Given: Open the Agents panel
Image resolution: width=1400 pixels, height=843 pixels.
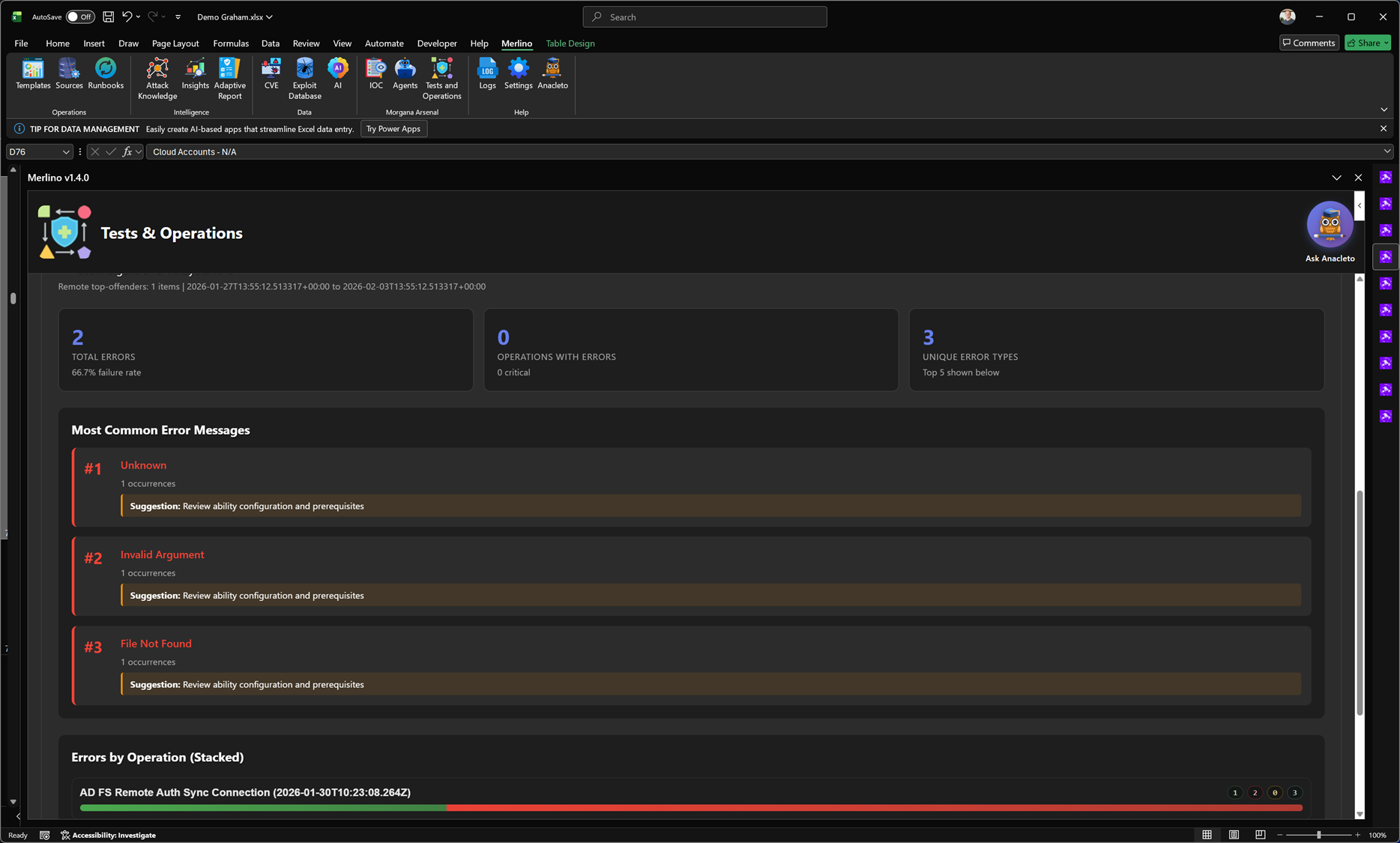Looking at the screenshot, I should click(405, 75).
